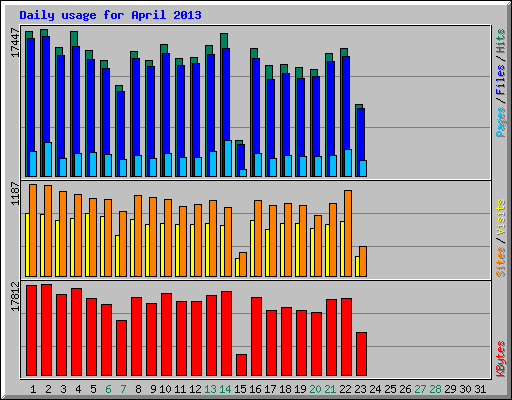Click the Pages legend label
The image size is (512, 400).
click(x=501, y=122)
